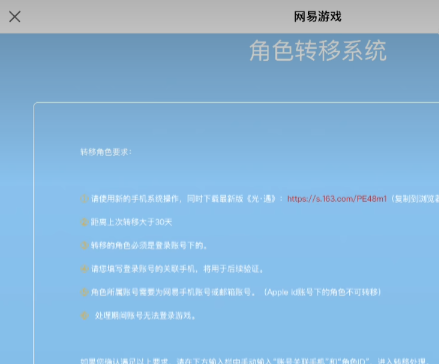Click the Apple id账号 restriction text
This screenshot has width=439, height=364.
point(322,292)
